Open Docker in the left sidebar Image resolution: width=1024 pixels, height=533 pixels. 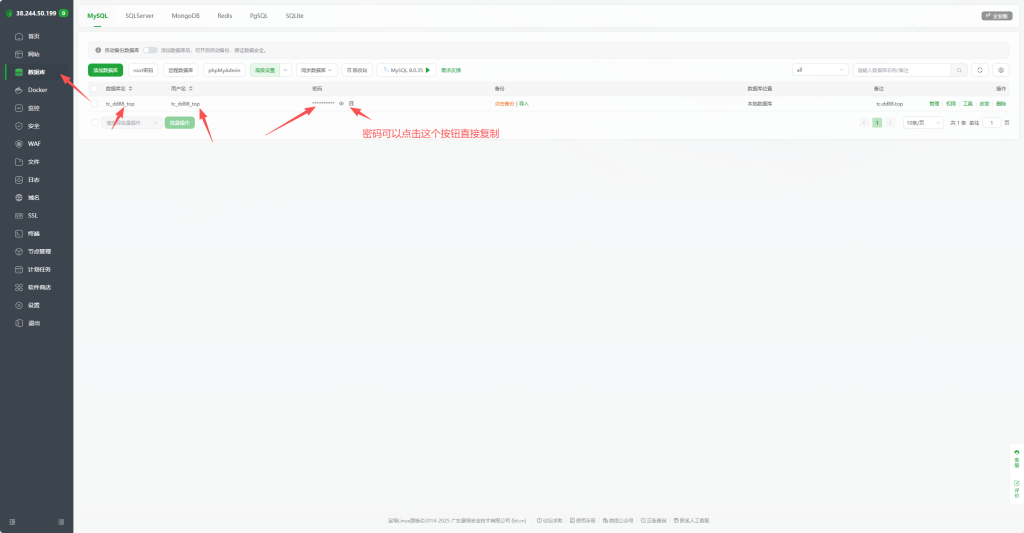37,90
